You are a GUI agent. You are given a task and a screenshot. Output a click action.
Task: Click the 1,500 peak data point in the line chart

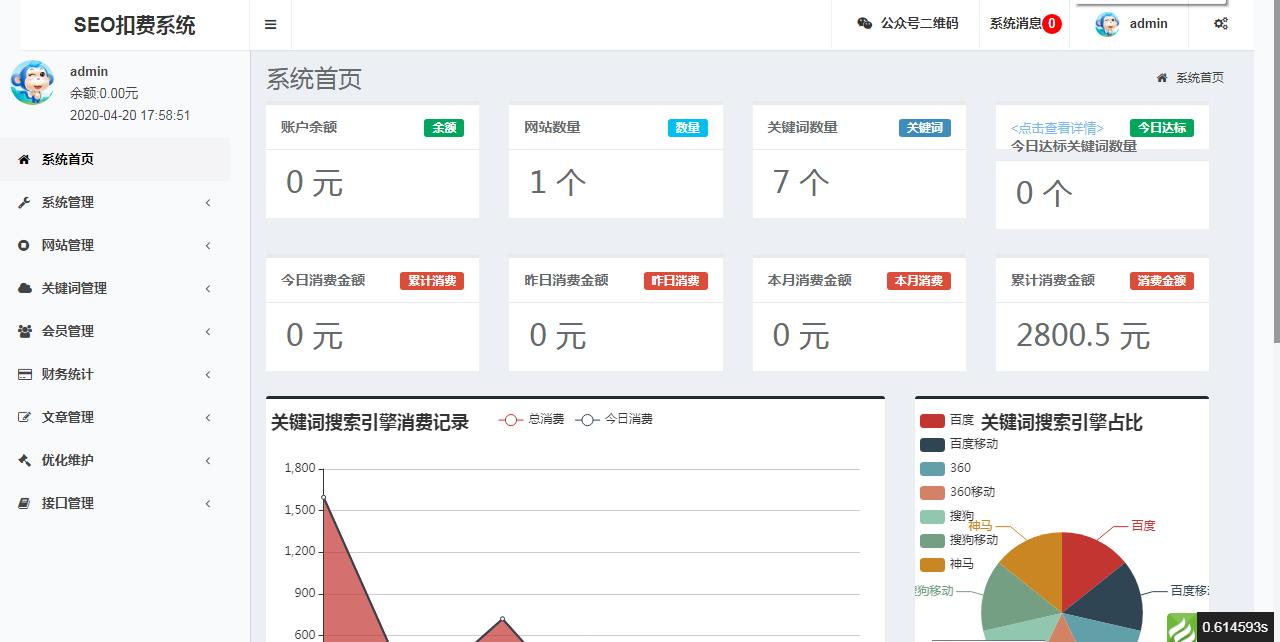pyautogui.click(x=323, y=497)
